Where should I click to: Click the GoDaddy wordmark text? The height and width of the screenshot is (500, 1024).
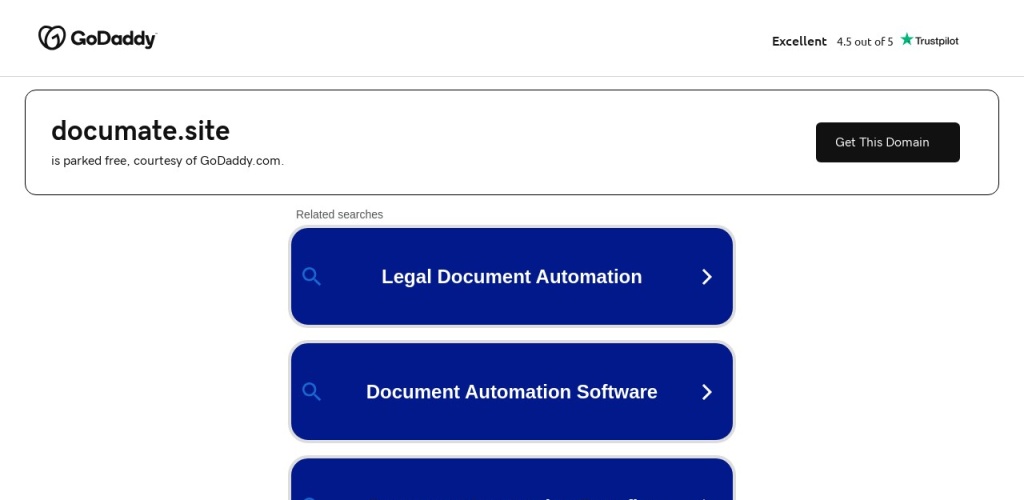coord(113,39)
